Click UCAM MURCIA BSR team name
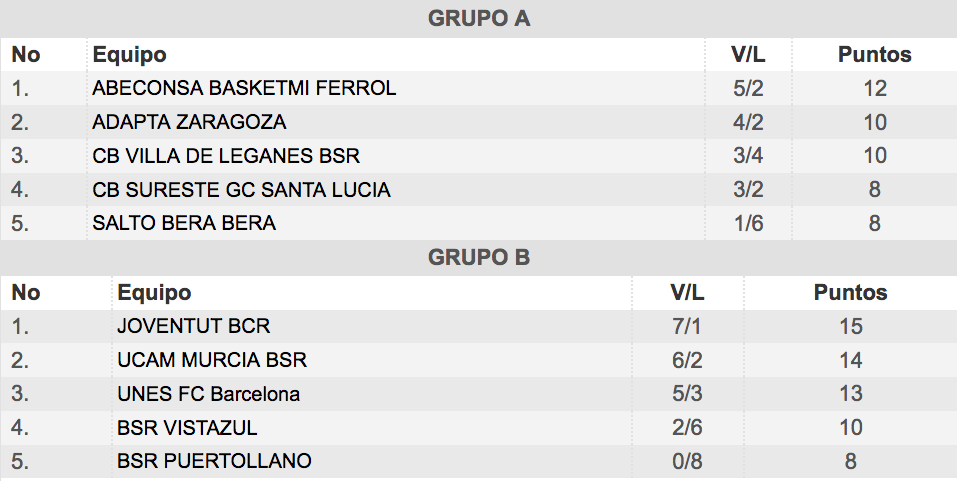This screenshot has height=481, width=957. coord(212,360)
